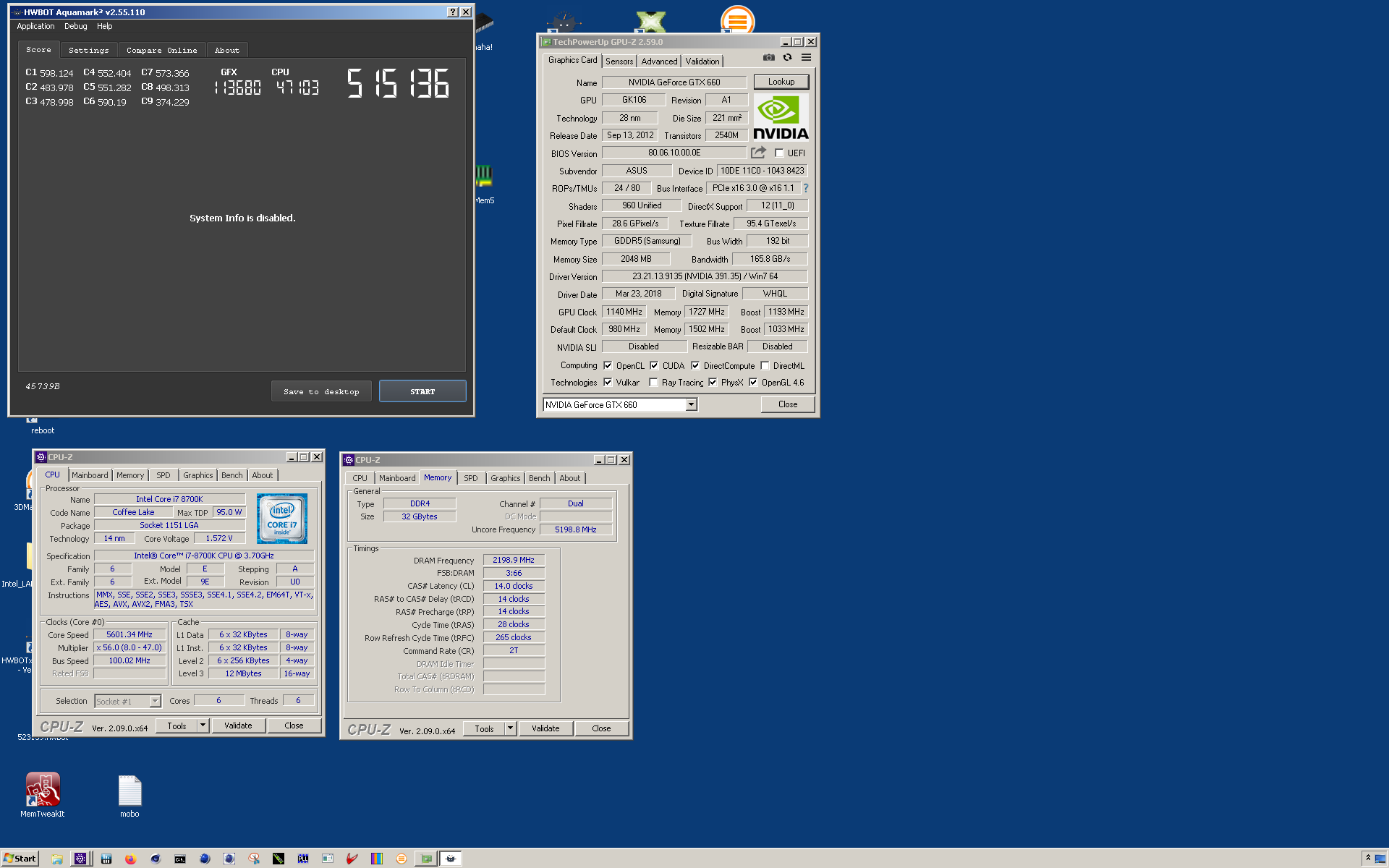Take screenshot with GPU-Z camera icon

click(x=769, y=58)
